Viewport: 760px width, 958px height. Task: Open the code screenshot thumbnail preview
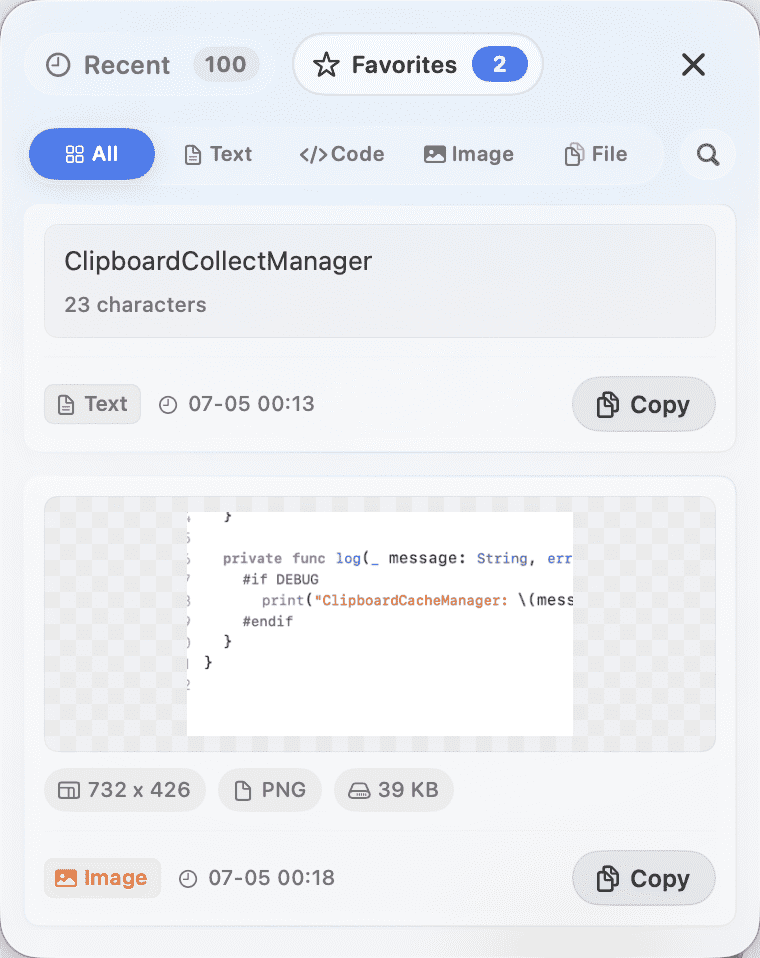379,624
